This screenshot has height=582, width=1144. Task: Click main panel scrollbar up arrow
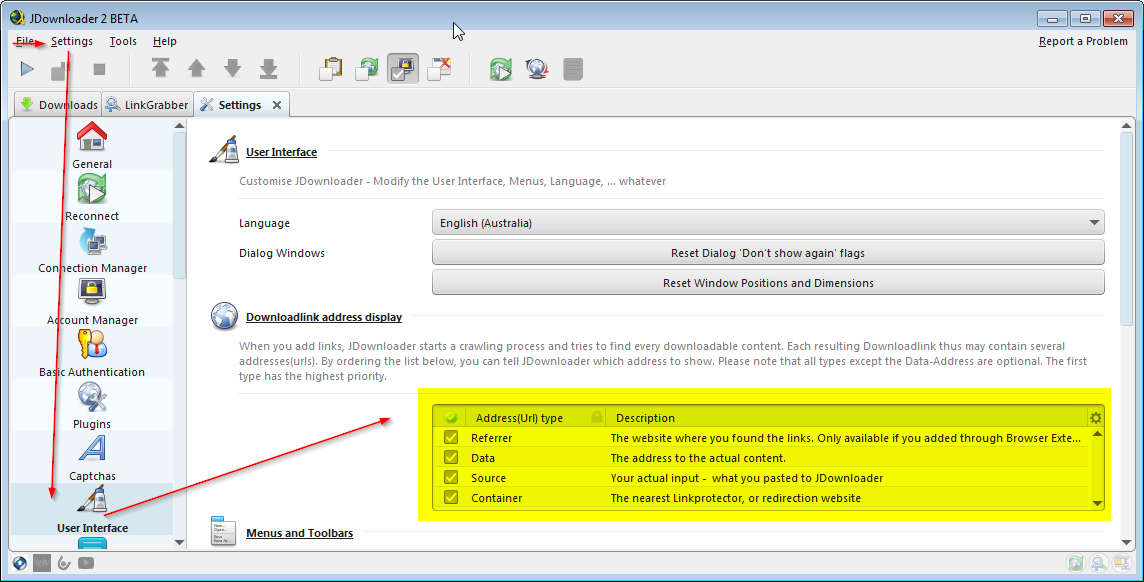[x=1126, y=126]
